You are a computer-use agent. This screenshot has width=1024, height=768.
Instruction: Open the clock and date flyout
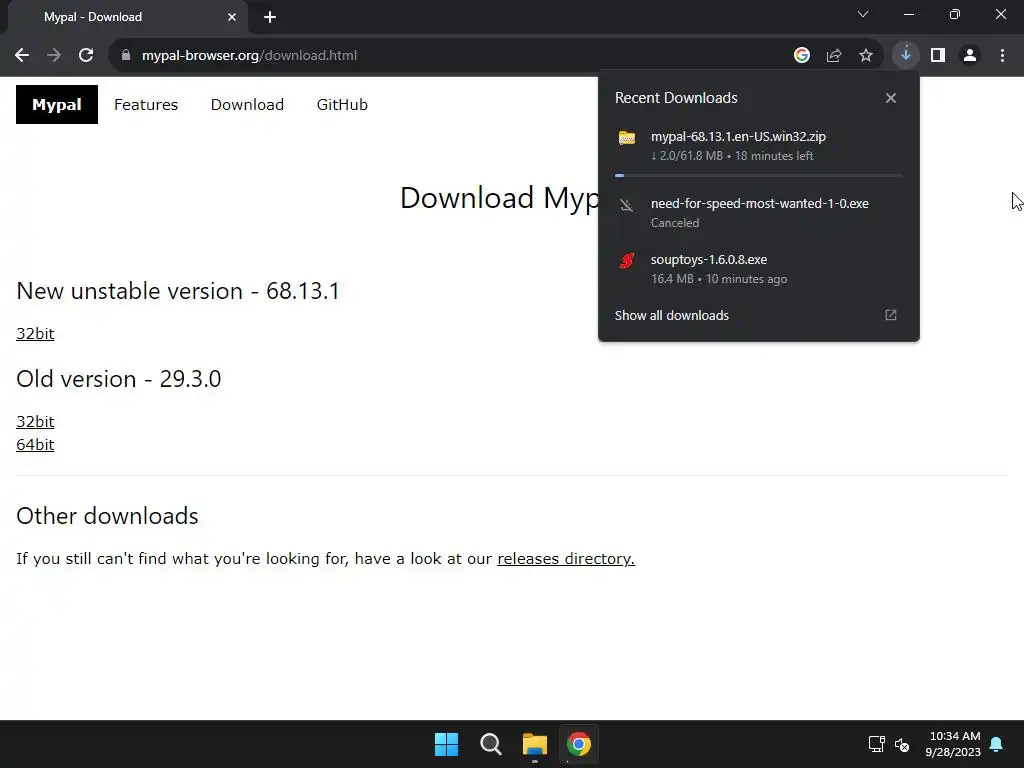tap(953, 744)
